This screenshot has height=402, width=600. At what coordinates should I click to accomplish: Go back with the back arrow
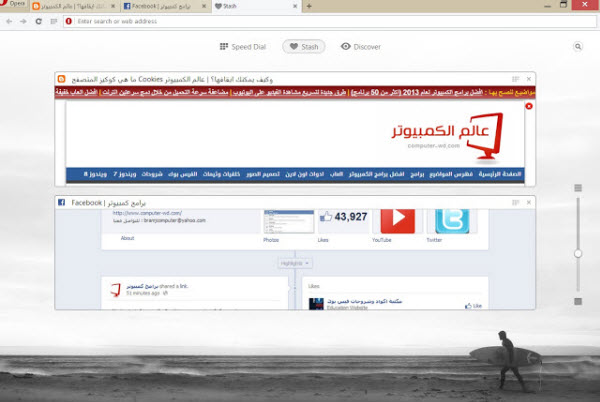coord(9,21)
